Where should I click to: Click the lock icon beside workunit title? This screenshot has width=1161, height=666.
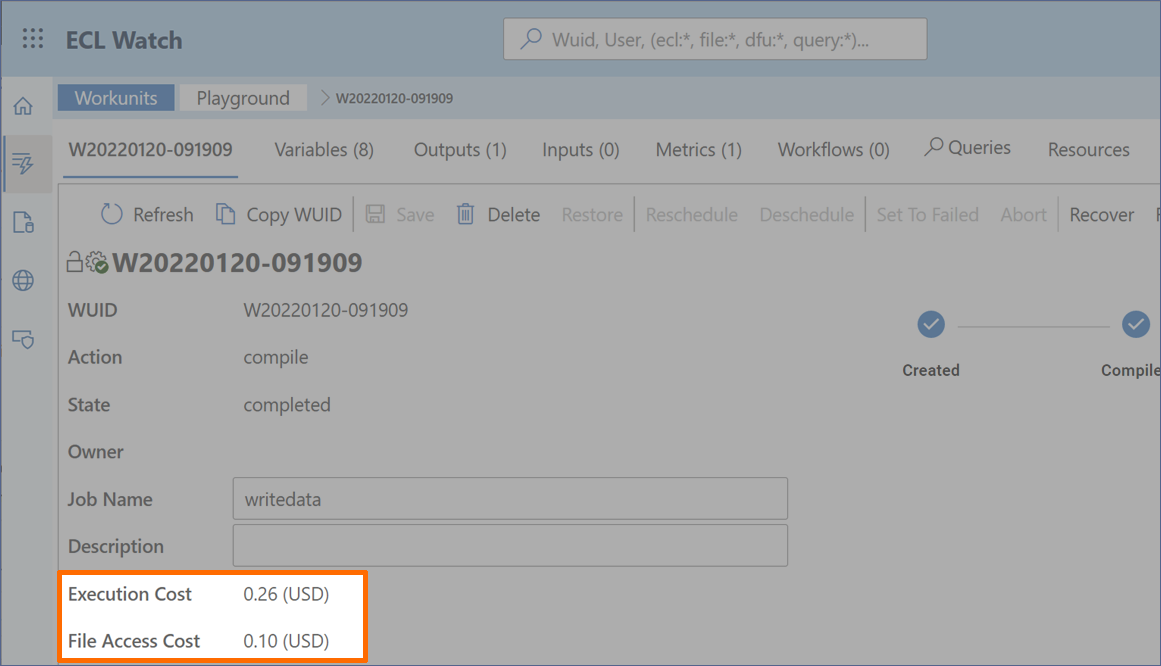coord(74,263)
